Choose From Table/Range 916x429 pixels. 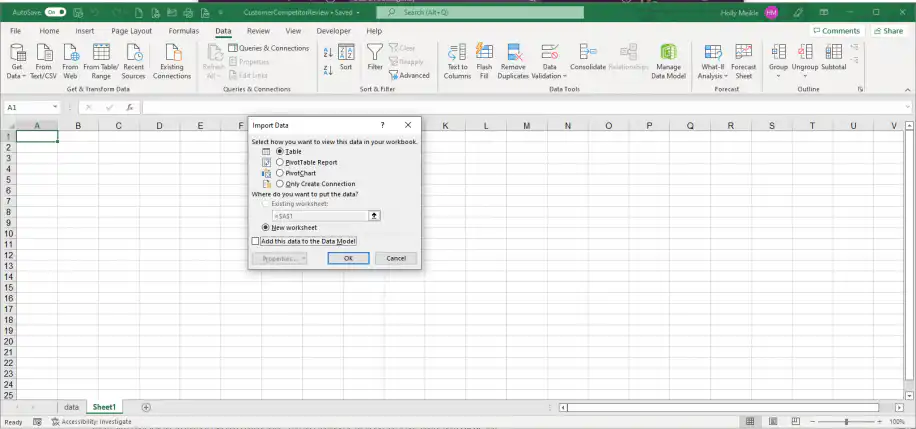click(101, 61)
